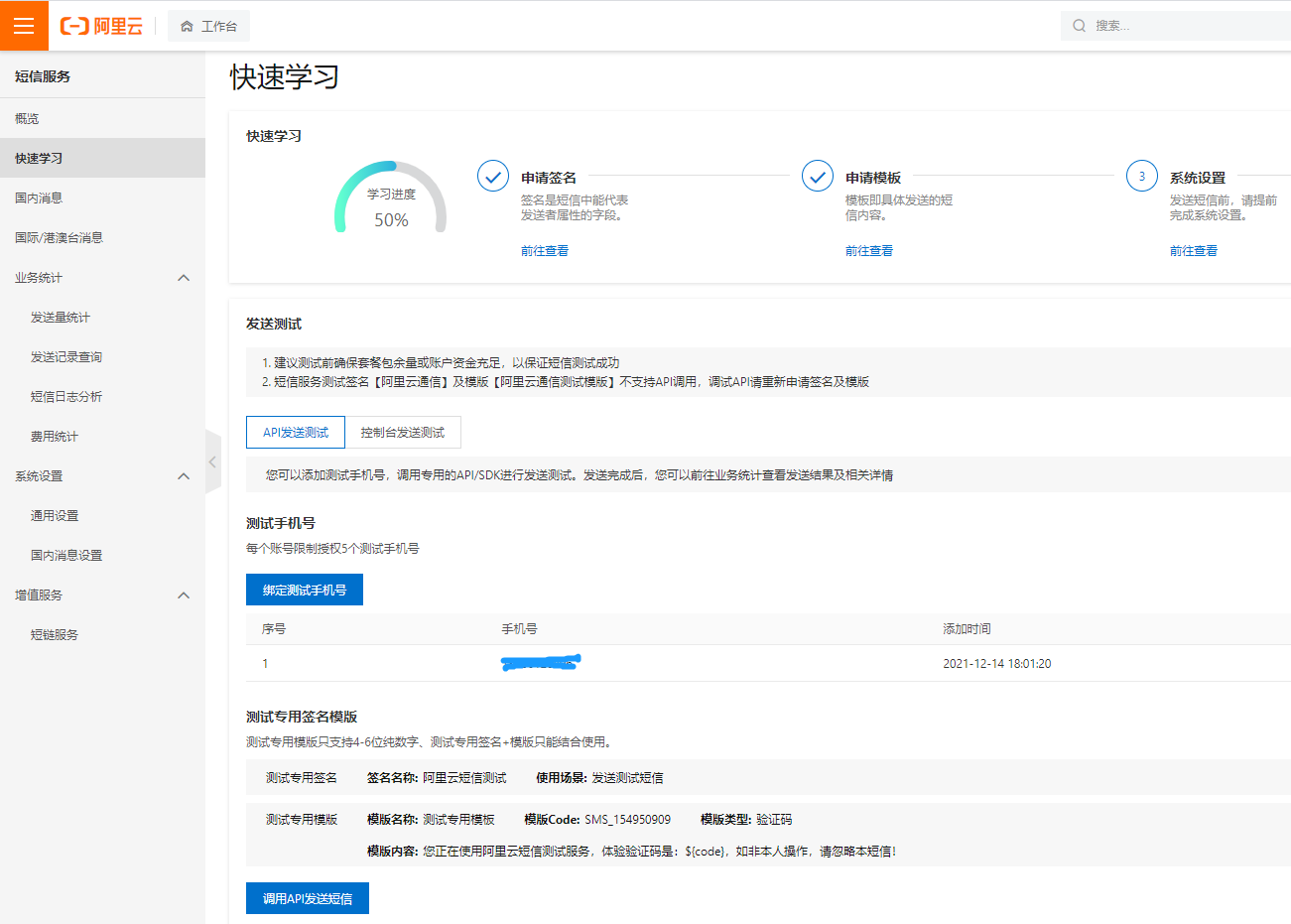
Task: Click 前往查看 under 申请模板
Action: pyautogui.click(x=869, y=251)
